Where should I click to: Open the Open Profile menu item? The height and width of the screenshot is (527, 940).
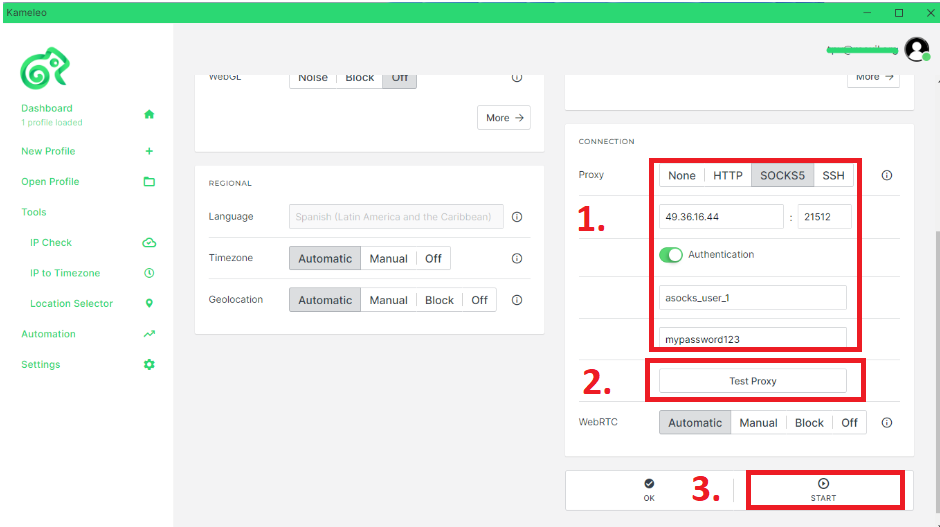tap(50, 182)
